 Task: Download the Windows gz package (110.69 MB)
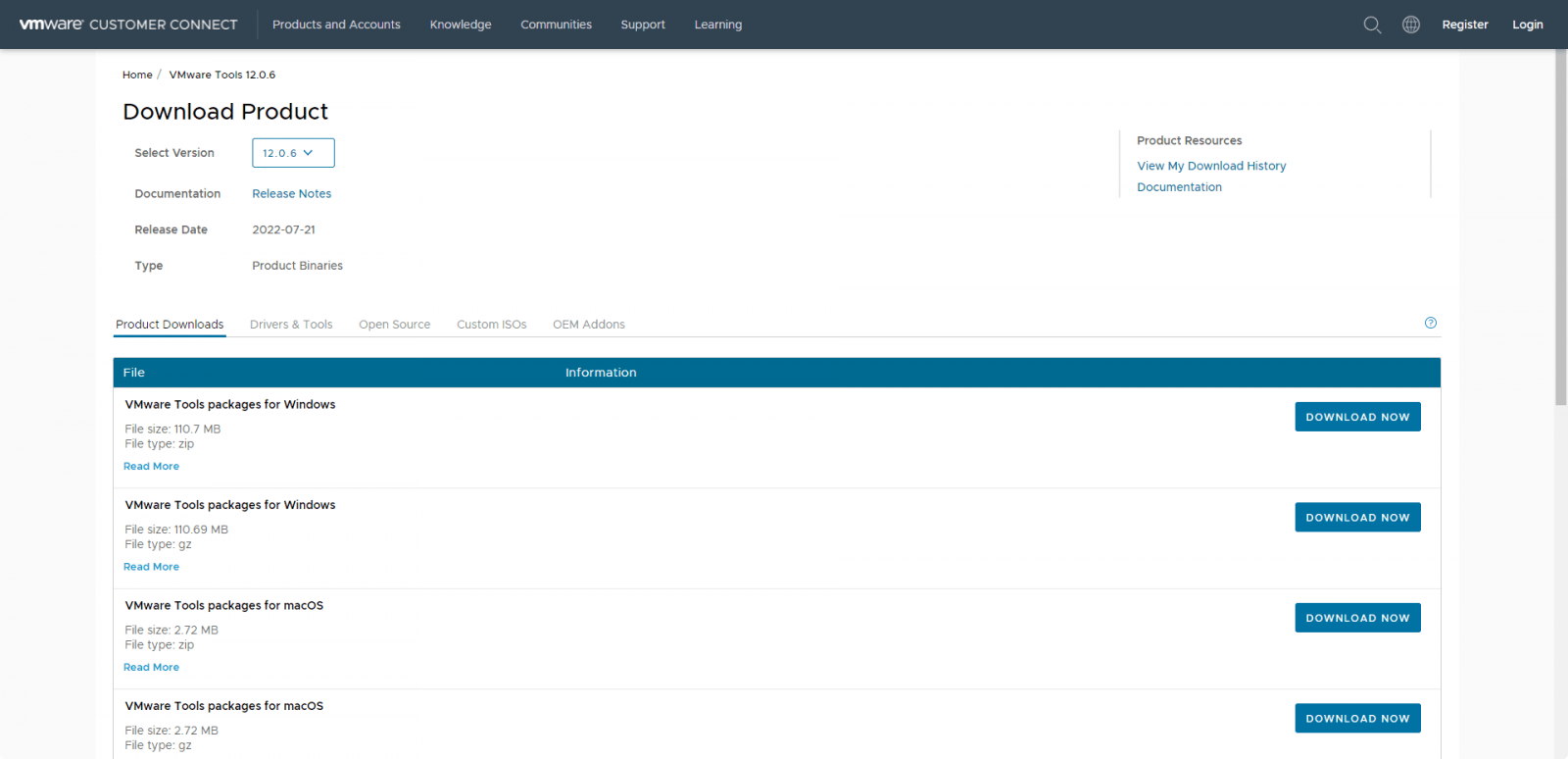point(1357,518)
